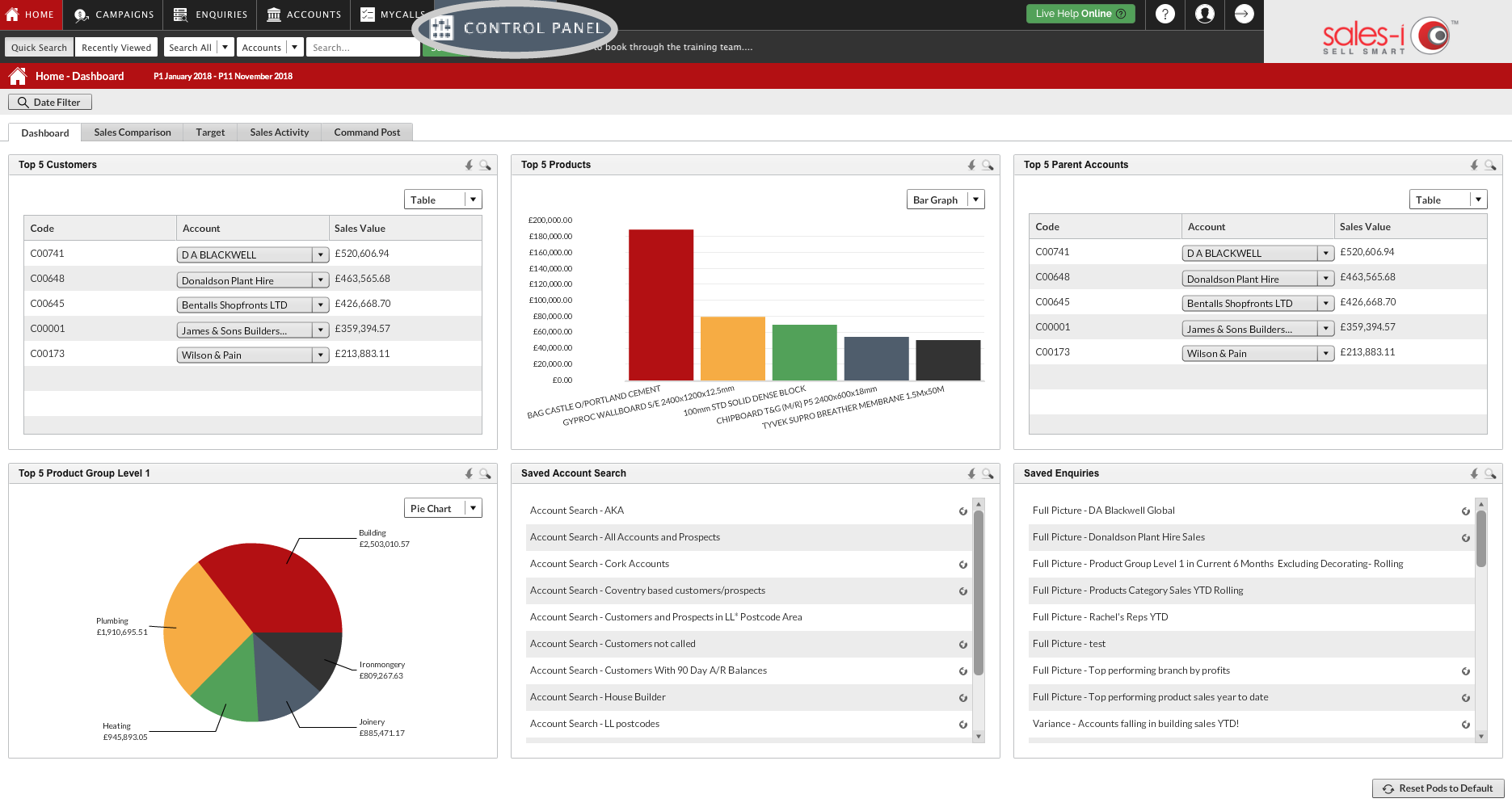Viewport: 1512px width, 807px height.
Task: Click the red BAG CASTLE O/PORTLAND CEMENT bar
Action: pyautogui.click(x=661, y=305)
